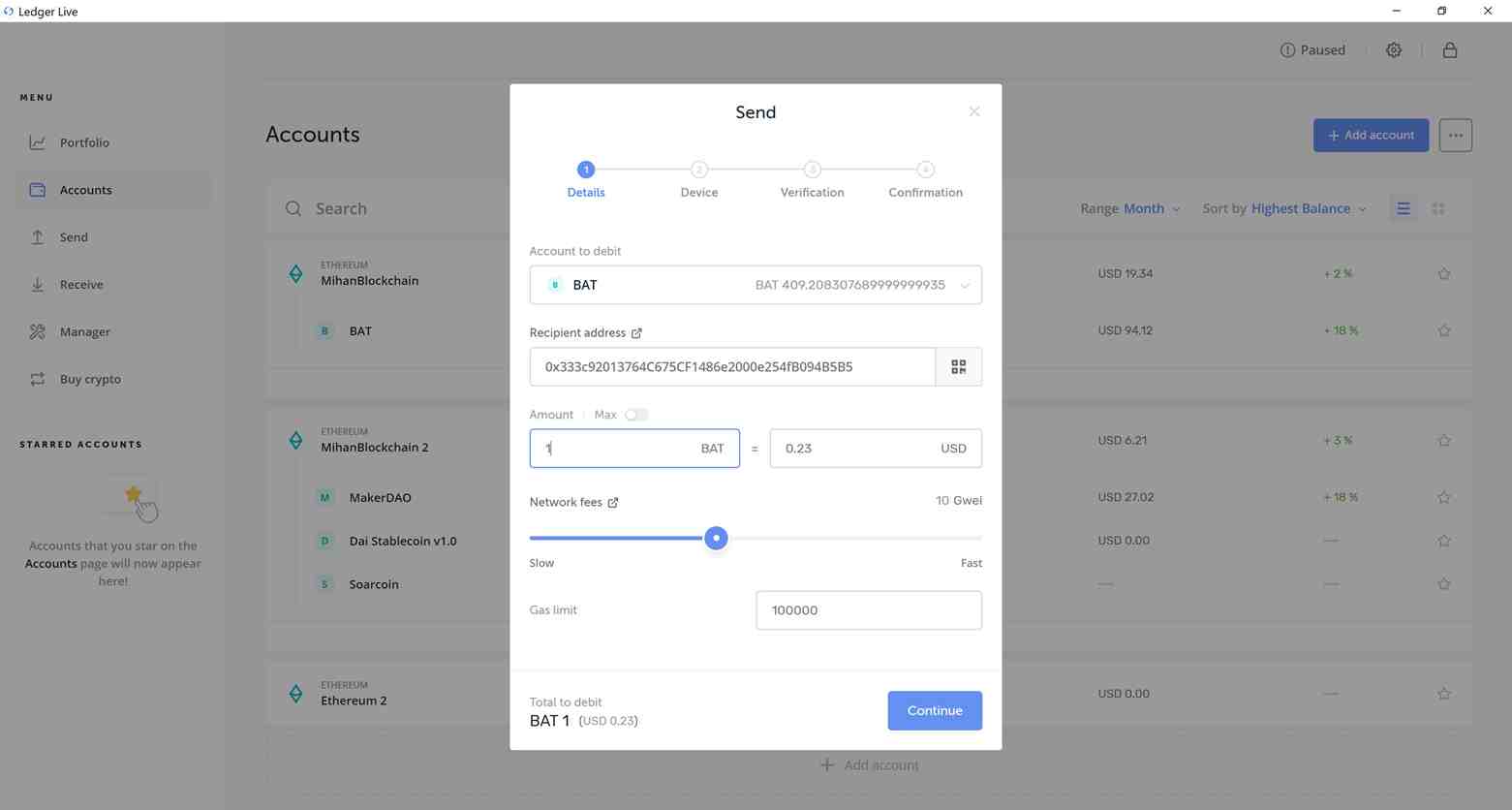Scan QR code for recipient address
This screenshot has height=810, width=1512.
point(959,367)
